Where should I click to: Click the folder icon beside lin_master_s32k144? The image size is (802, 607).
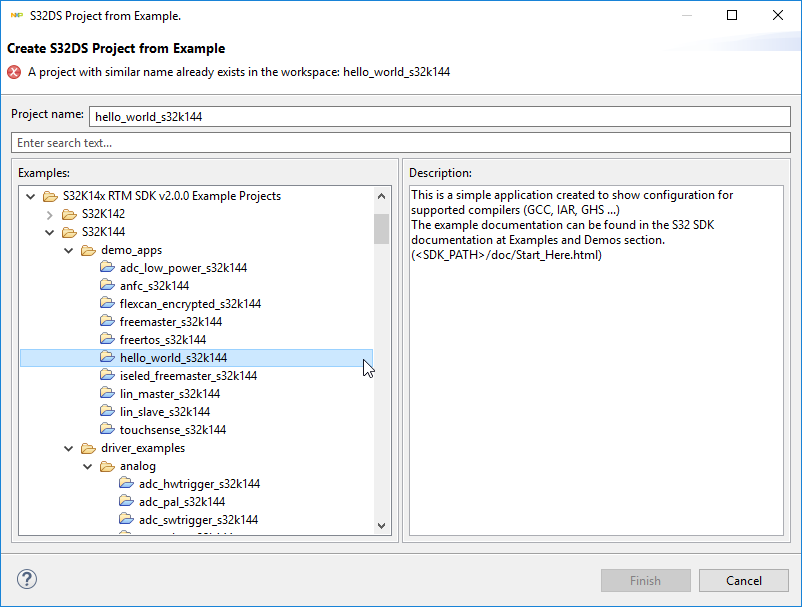point(107,394)
